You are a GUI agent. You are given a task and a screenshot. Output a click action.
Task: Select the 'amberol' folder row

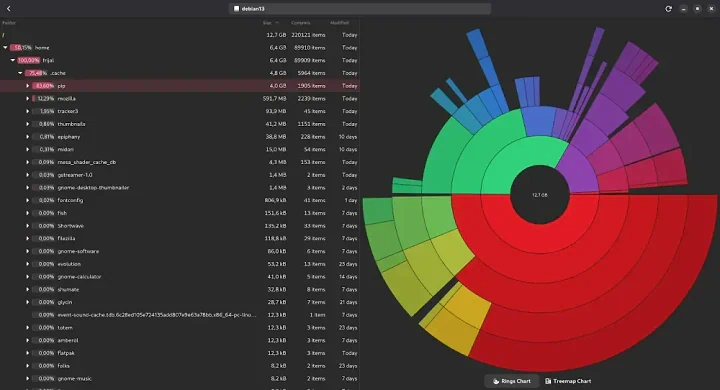click(x=180, y=340)
